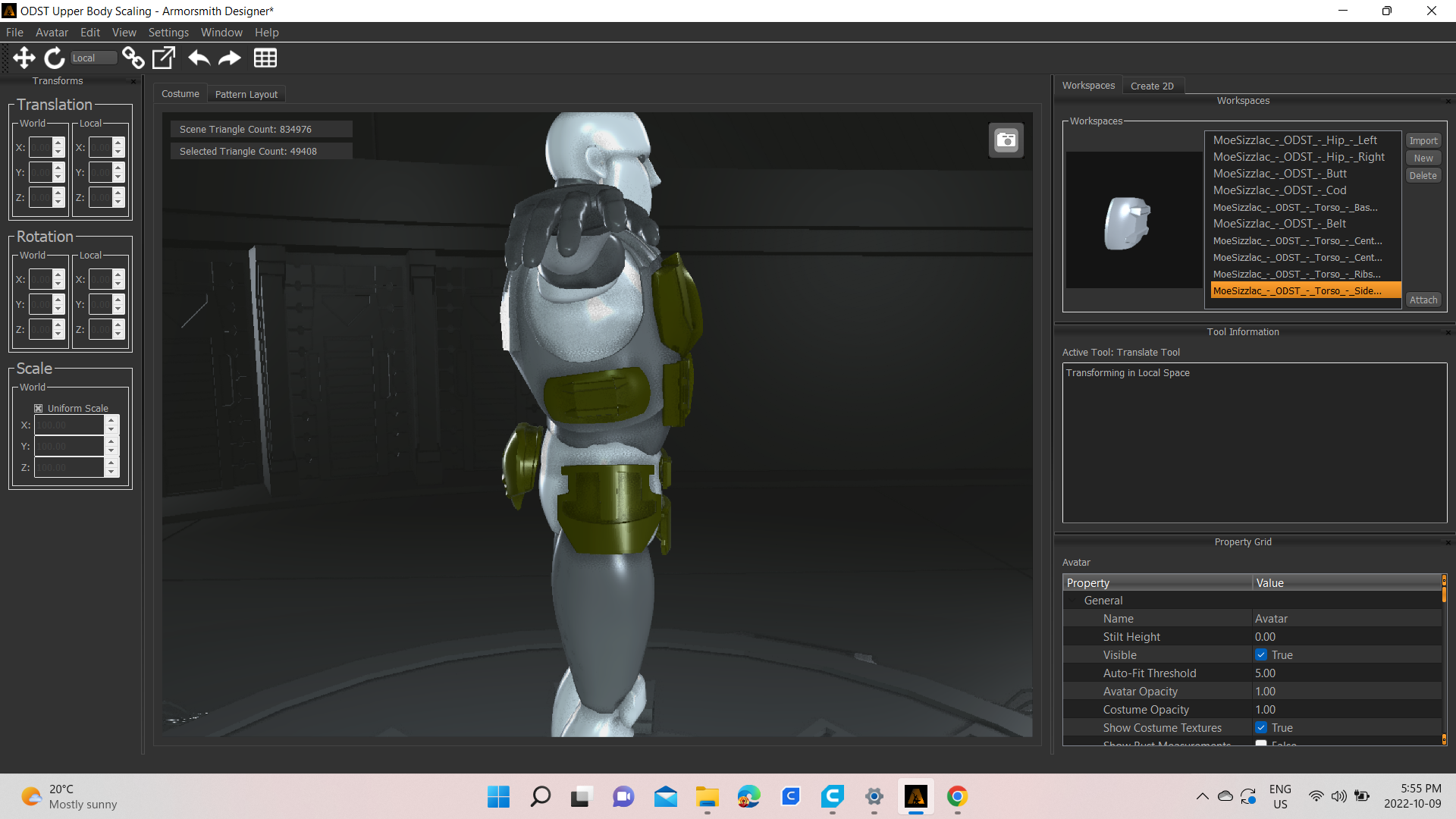Open Windows Start menu
1456x819 pixels.
(498, 796)
